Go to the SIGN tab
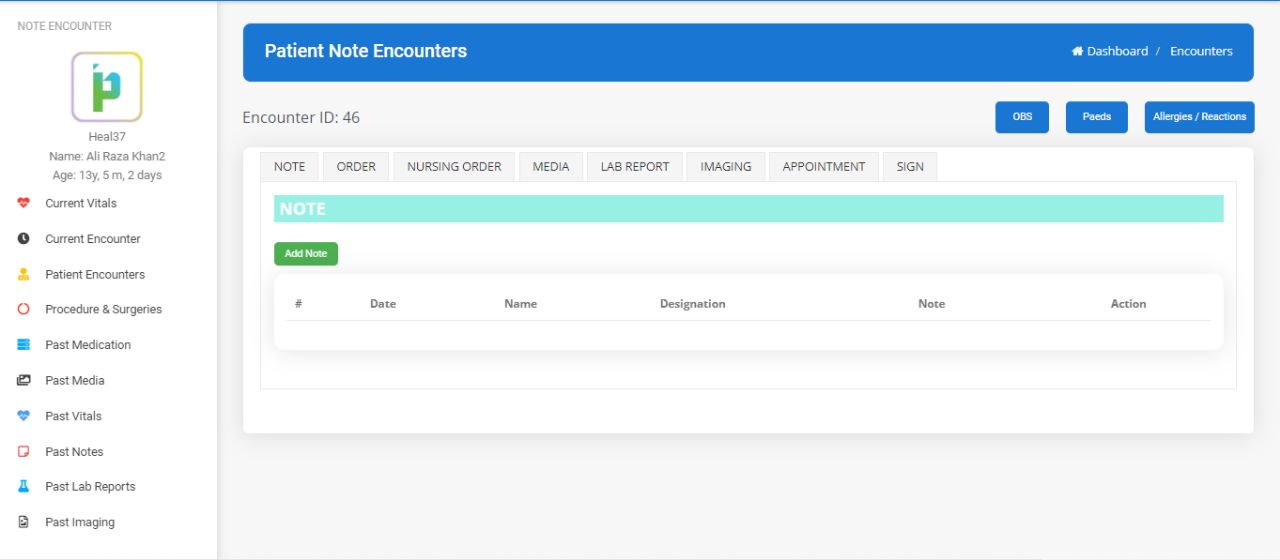This screenshot has width=1280, height=560. click(910, 167)
